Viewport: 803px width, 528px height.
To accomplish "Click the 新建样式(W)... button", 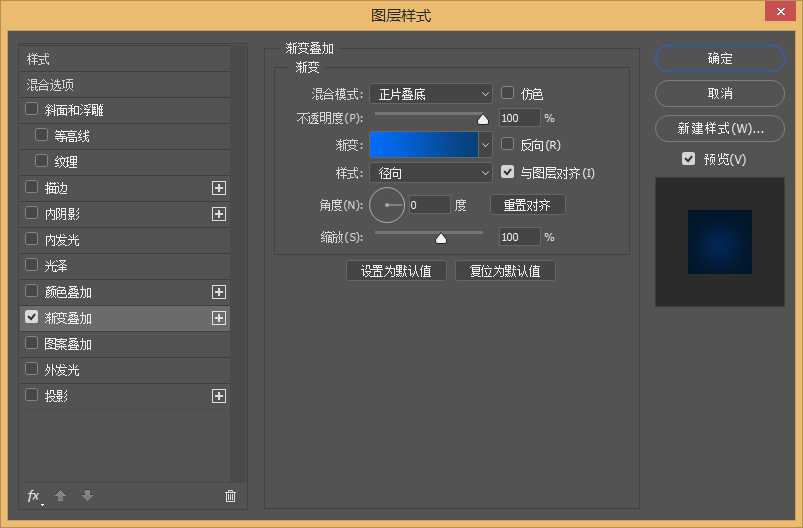I will click(x=720, y=129).
